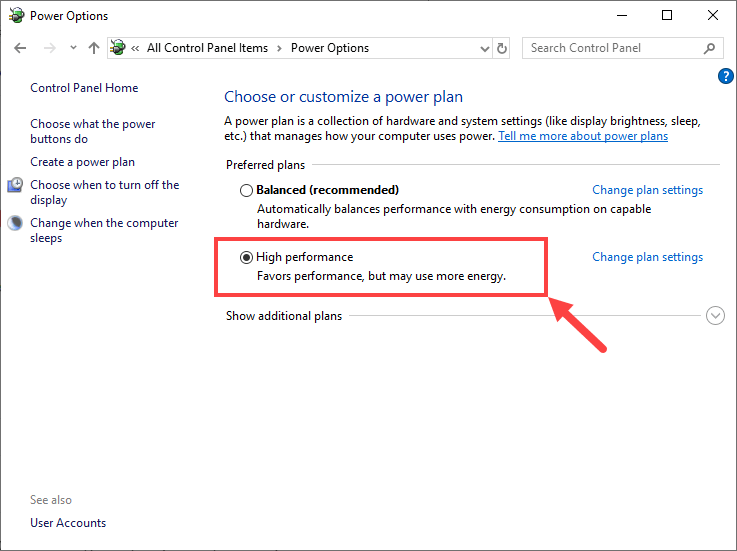Image resolution: width=737 pixels, height=551 pixels.
Task: Change plan settings for High performance
Action: 647,257
